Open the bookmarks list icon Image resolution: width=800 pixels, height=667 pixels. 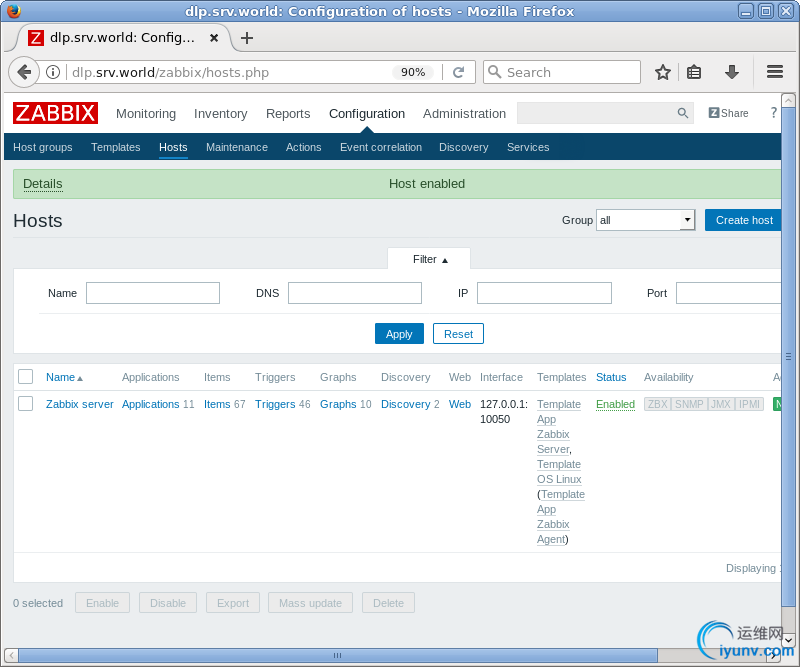pyautogui.click(x=694, y=72)
